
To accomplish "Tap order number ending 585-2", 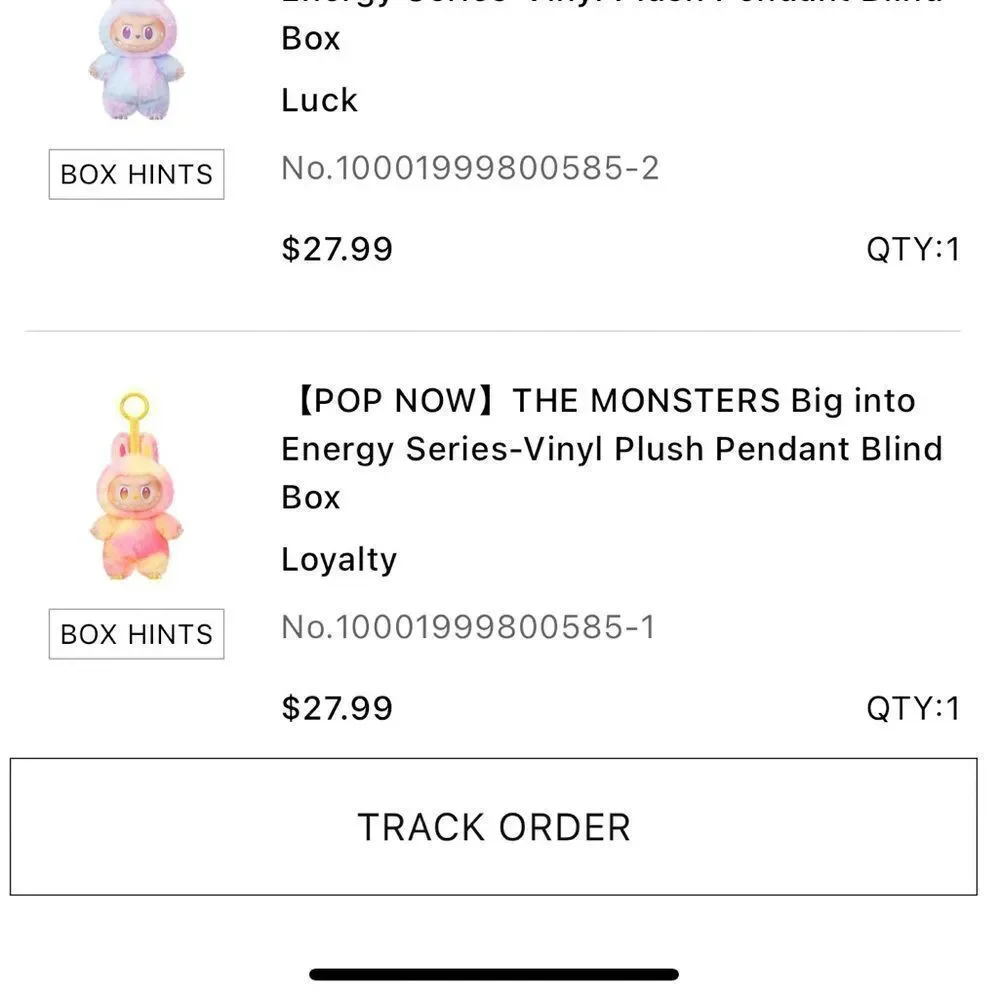I will coord(470,168).
